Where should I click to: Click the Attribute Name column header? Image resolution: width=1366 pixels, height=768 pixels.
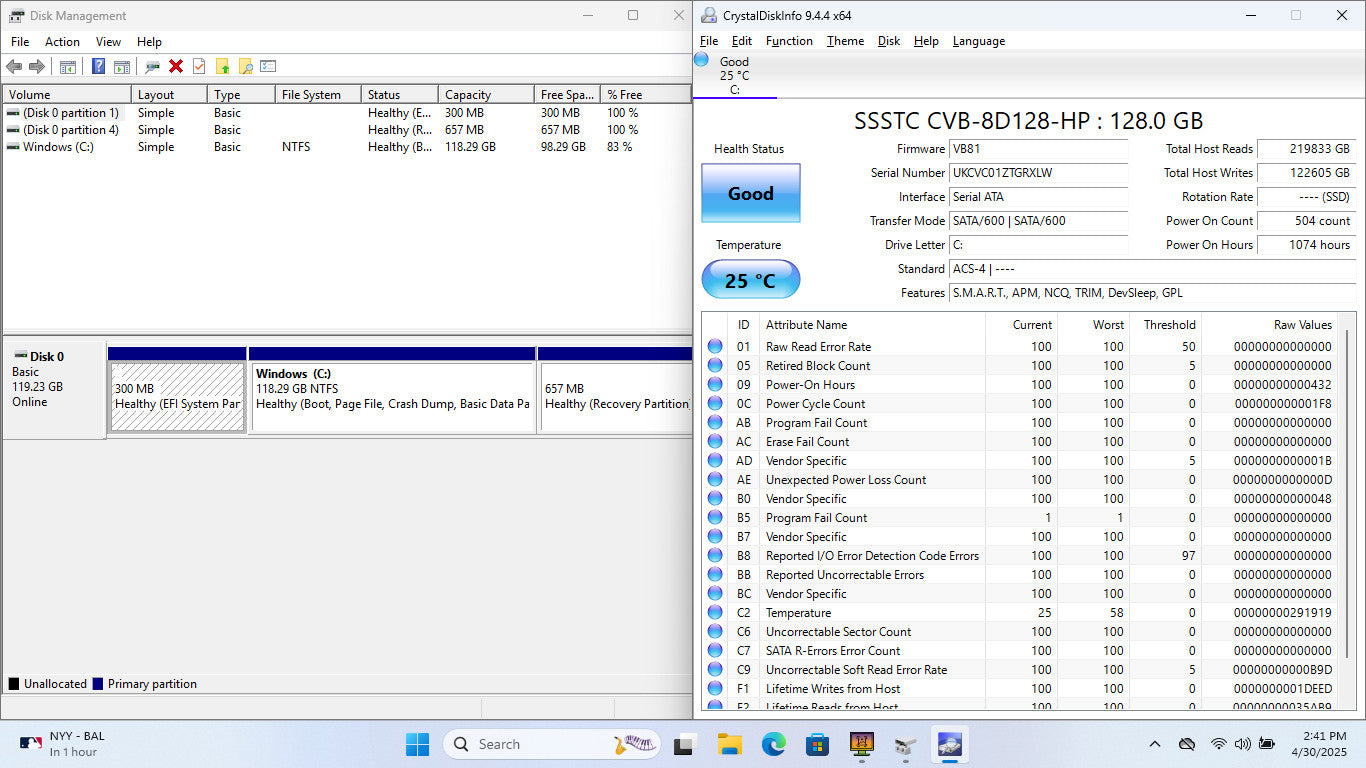point(872,325)
